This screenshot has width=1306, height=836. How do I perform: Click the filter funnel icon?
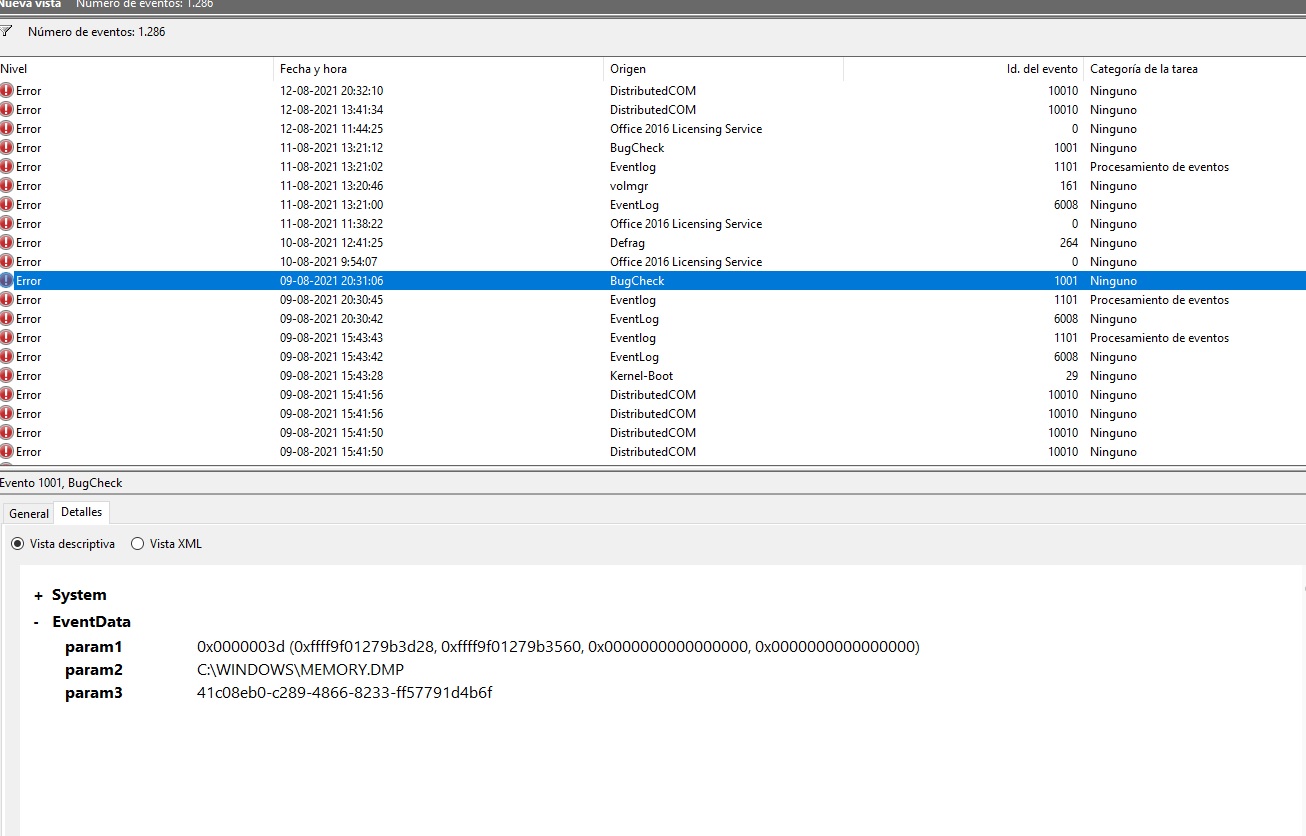[x=6, y=32]
